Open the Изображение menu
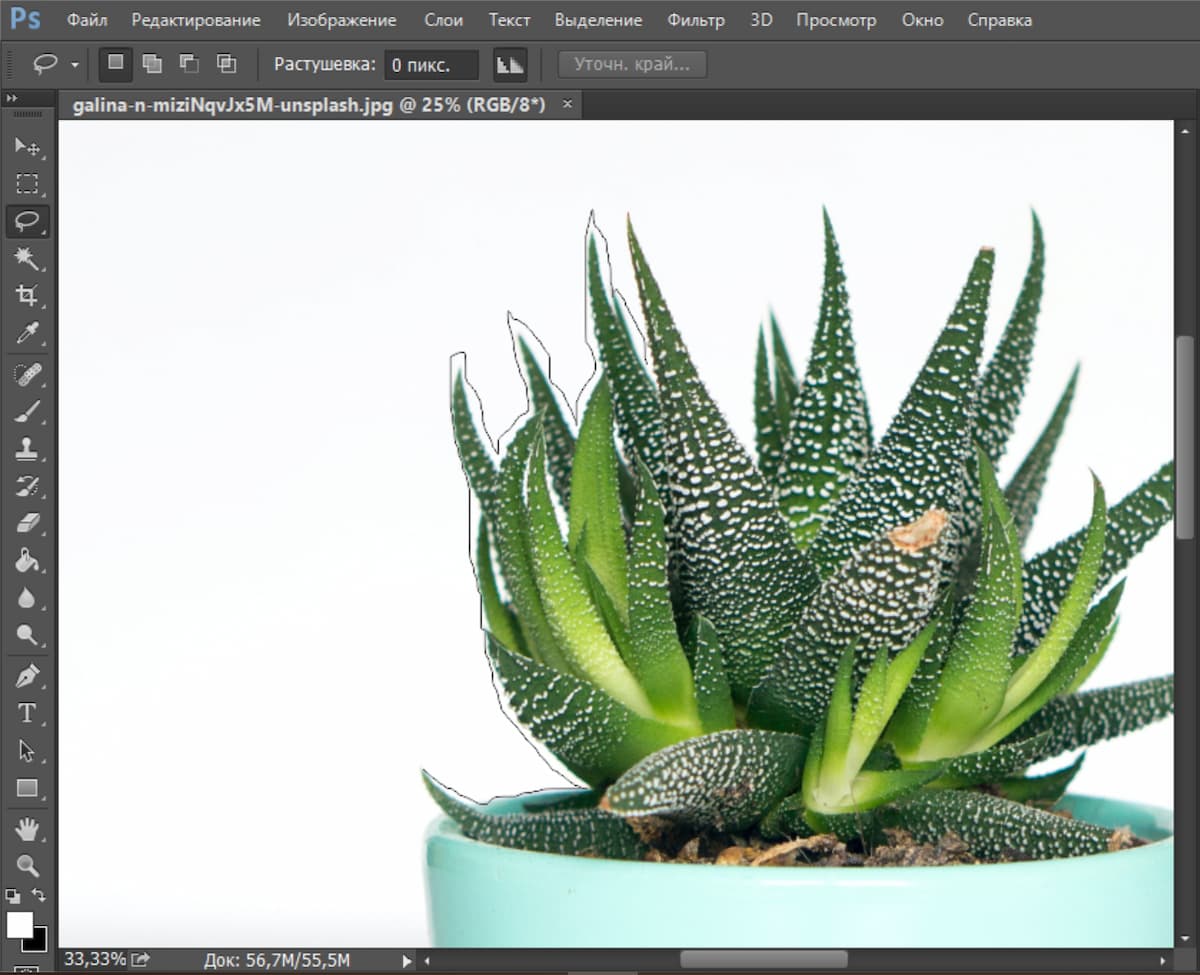1200x975 pixels. coord(341,20)
